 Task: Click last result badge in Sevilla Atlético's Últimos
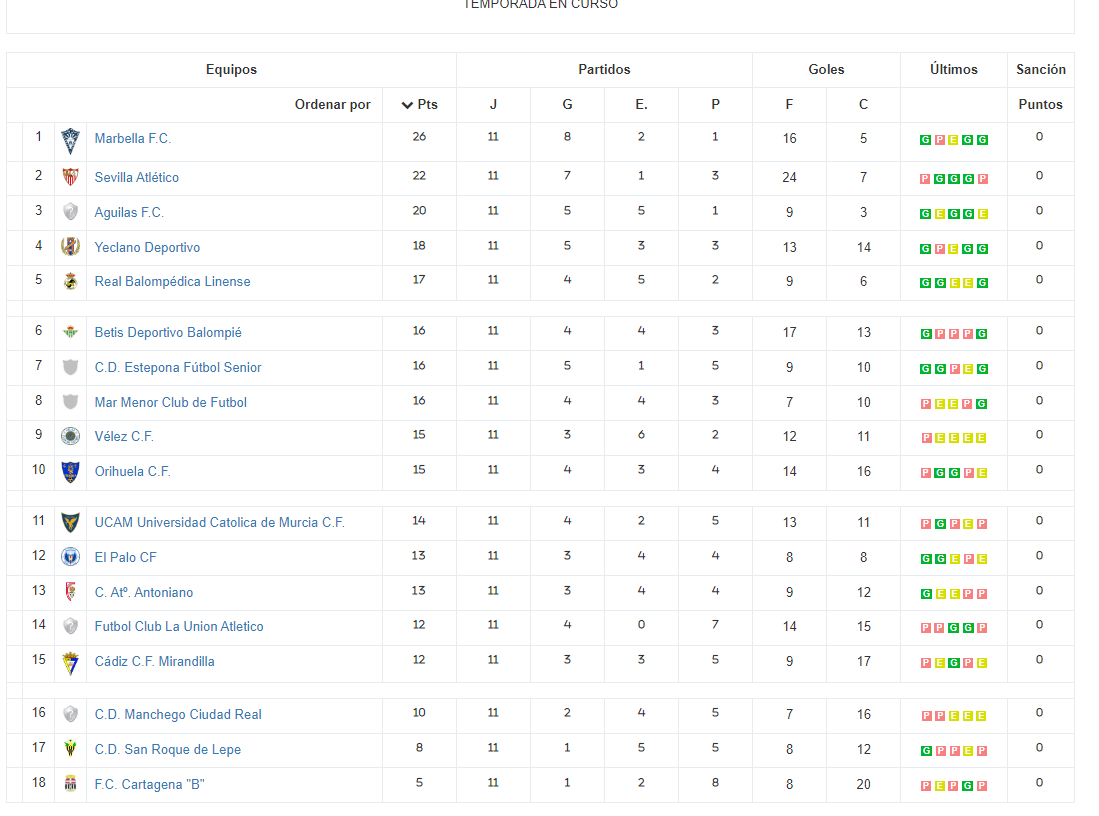(x=983, y=179)
